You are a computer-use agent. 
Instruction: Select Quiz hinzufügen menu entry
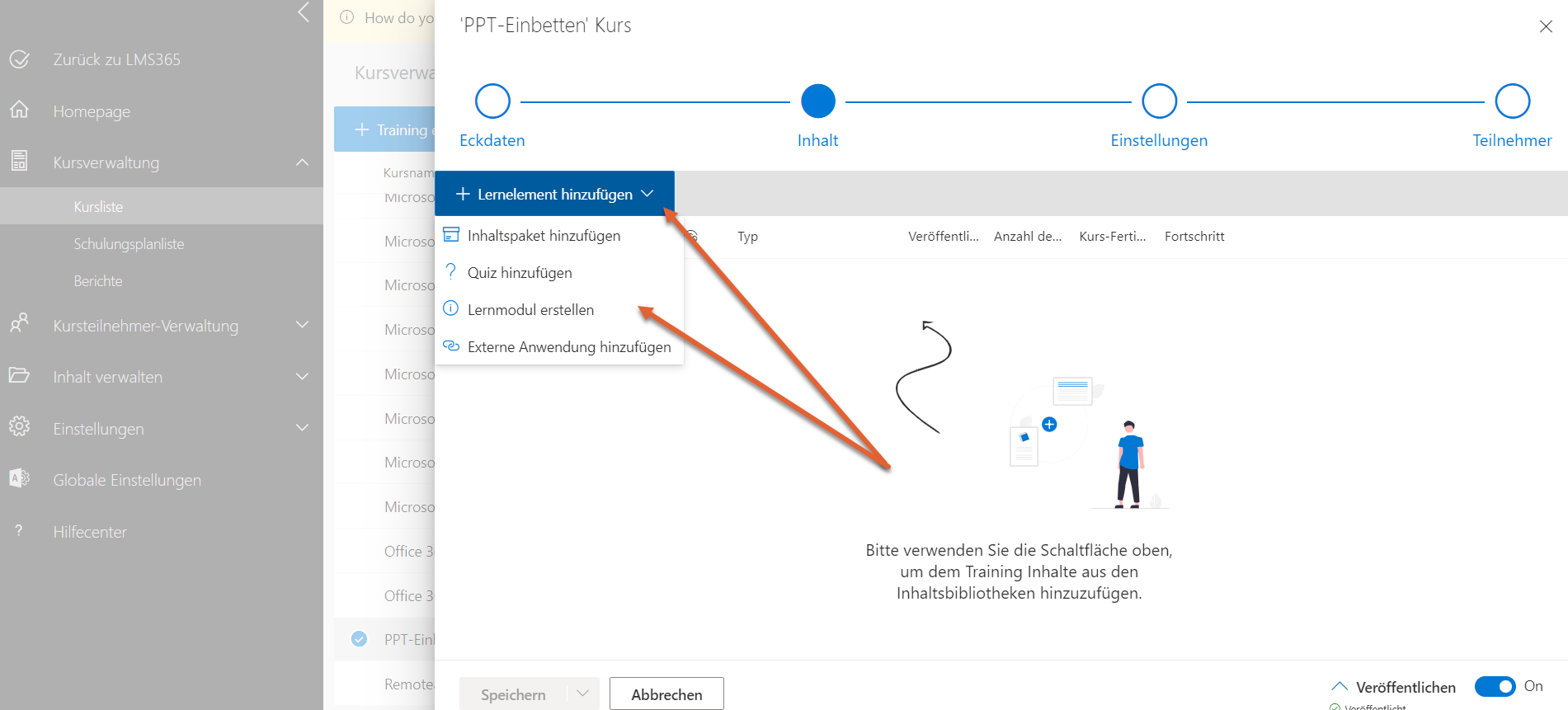(x=520, y=273)
